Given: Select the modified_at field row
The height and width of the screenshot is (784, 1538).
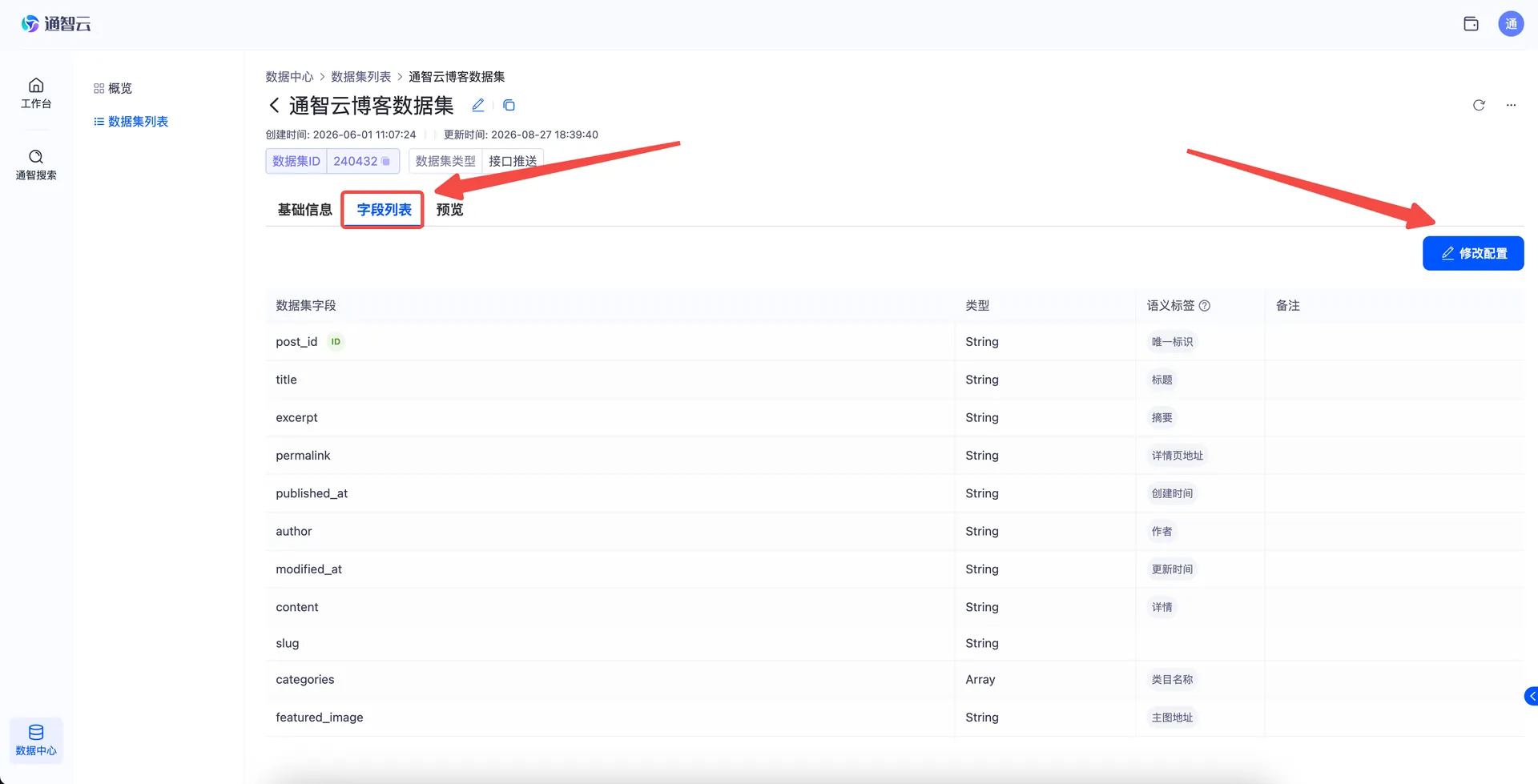Looking at the screenshot, I should click(895, 569).
